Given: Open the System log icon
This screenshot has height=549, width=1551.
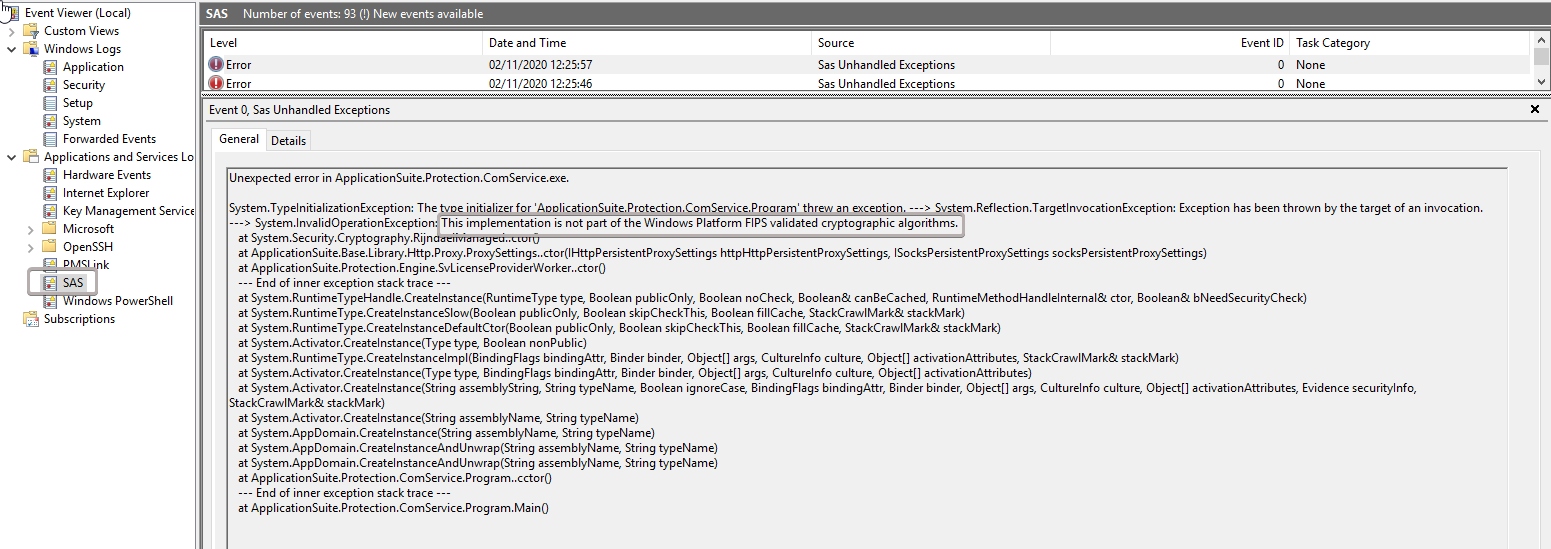Looking at the screenshot, I should tap(50, 121).
